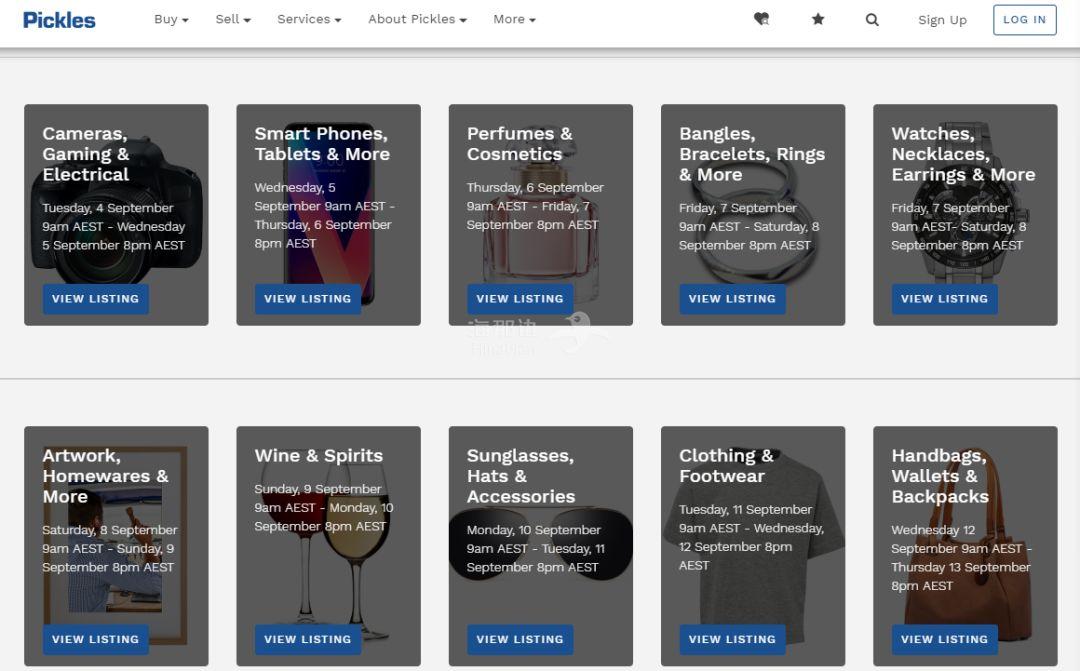View listing for Smart Phones, Tablets
Screen dimensions: 1080x671
coord(307,299)
